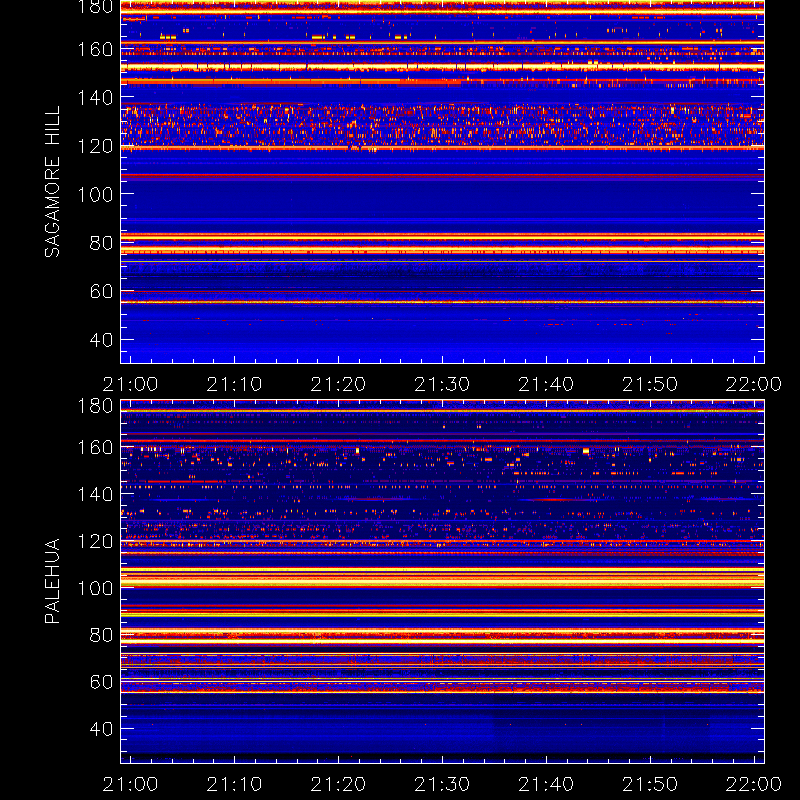Viewport: 800px width, 800px height.
Task: Select the 140 tick label on Sagamore Hill axis
Action: [x=95, y=97]
